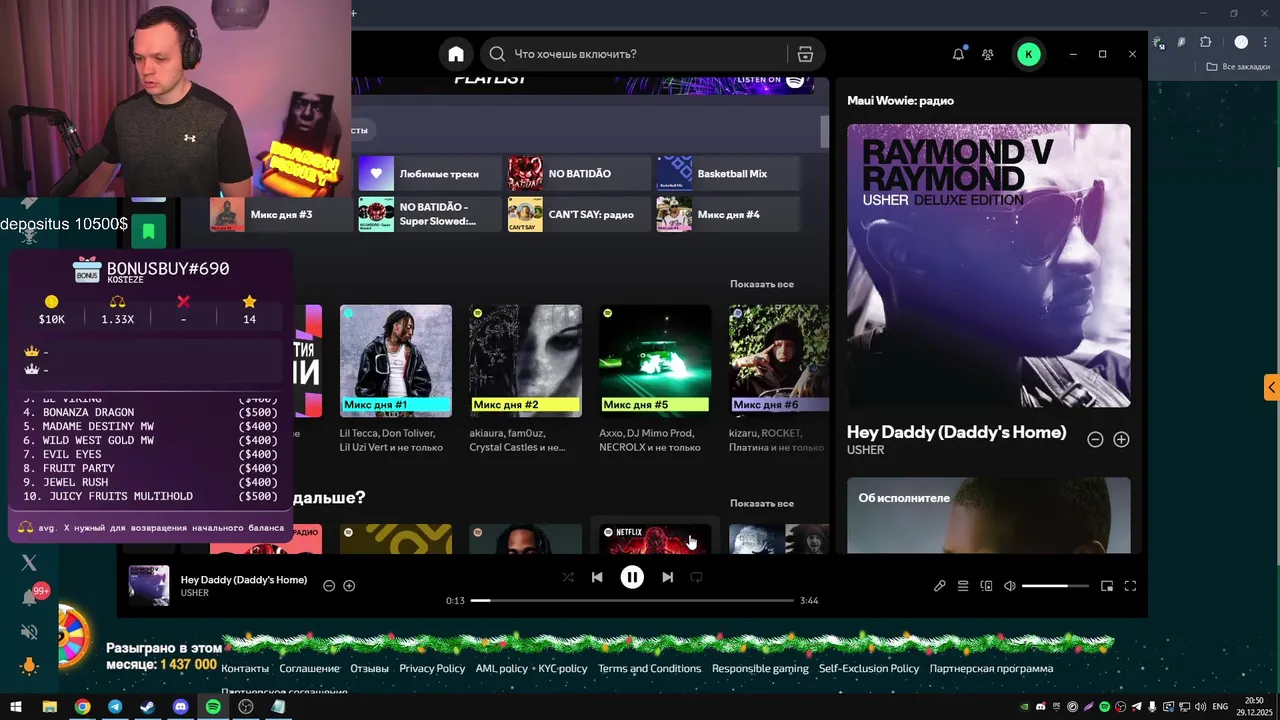Open the Chrome extensions puzzle icon
Image resolution: width=1280 pixels, height=720 pixels.
click(x=1205, y=42)
